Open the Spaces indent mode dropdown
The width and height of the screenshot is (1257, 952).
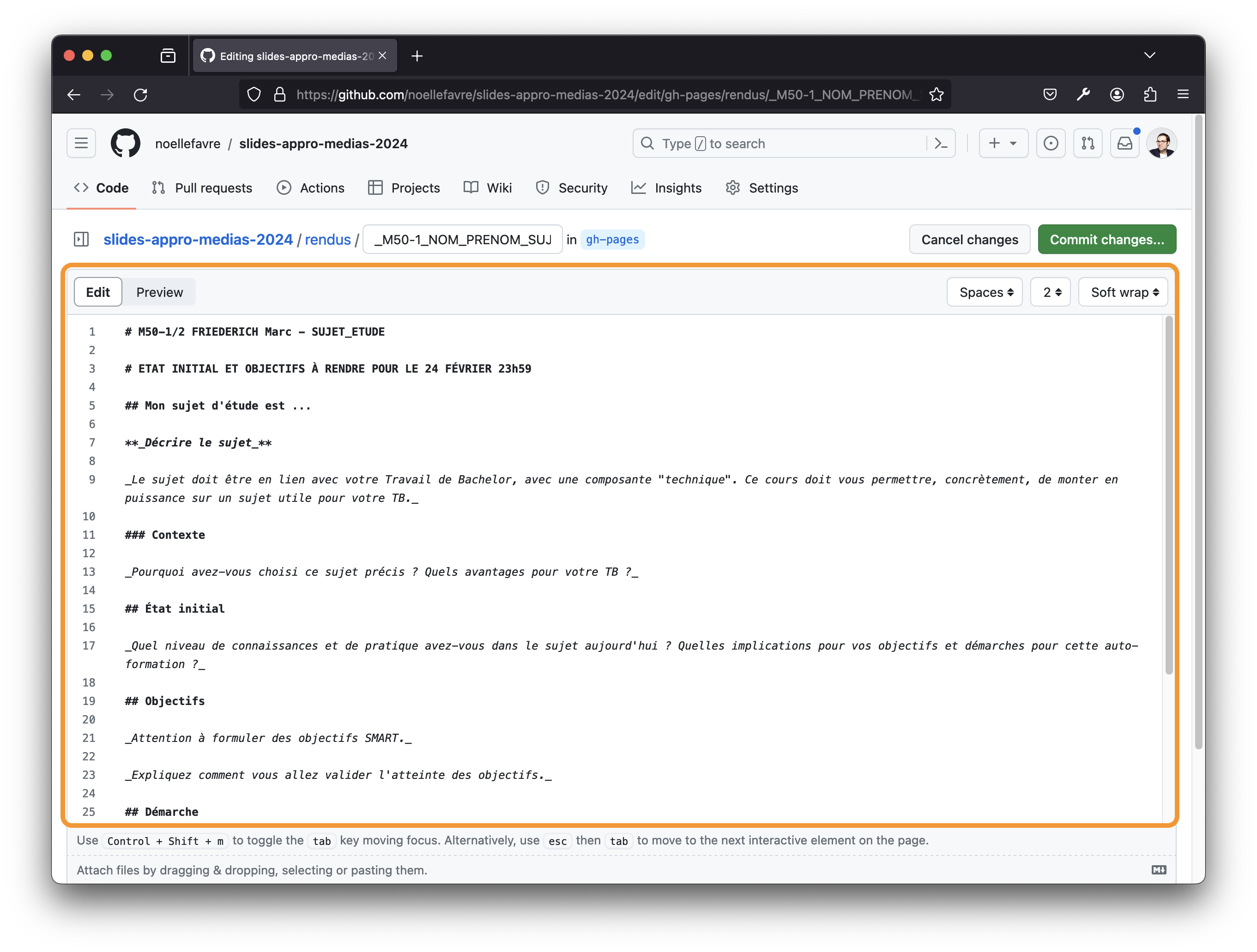[x=984, y=292]
